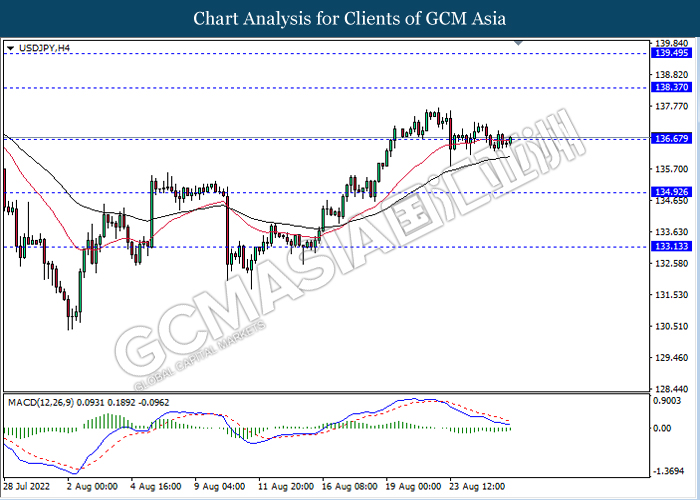700x500 pixels.
Task: Click the 0.9003 MACD scale value
Action: 669,401
